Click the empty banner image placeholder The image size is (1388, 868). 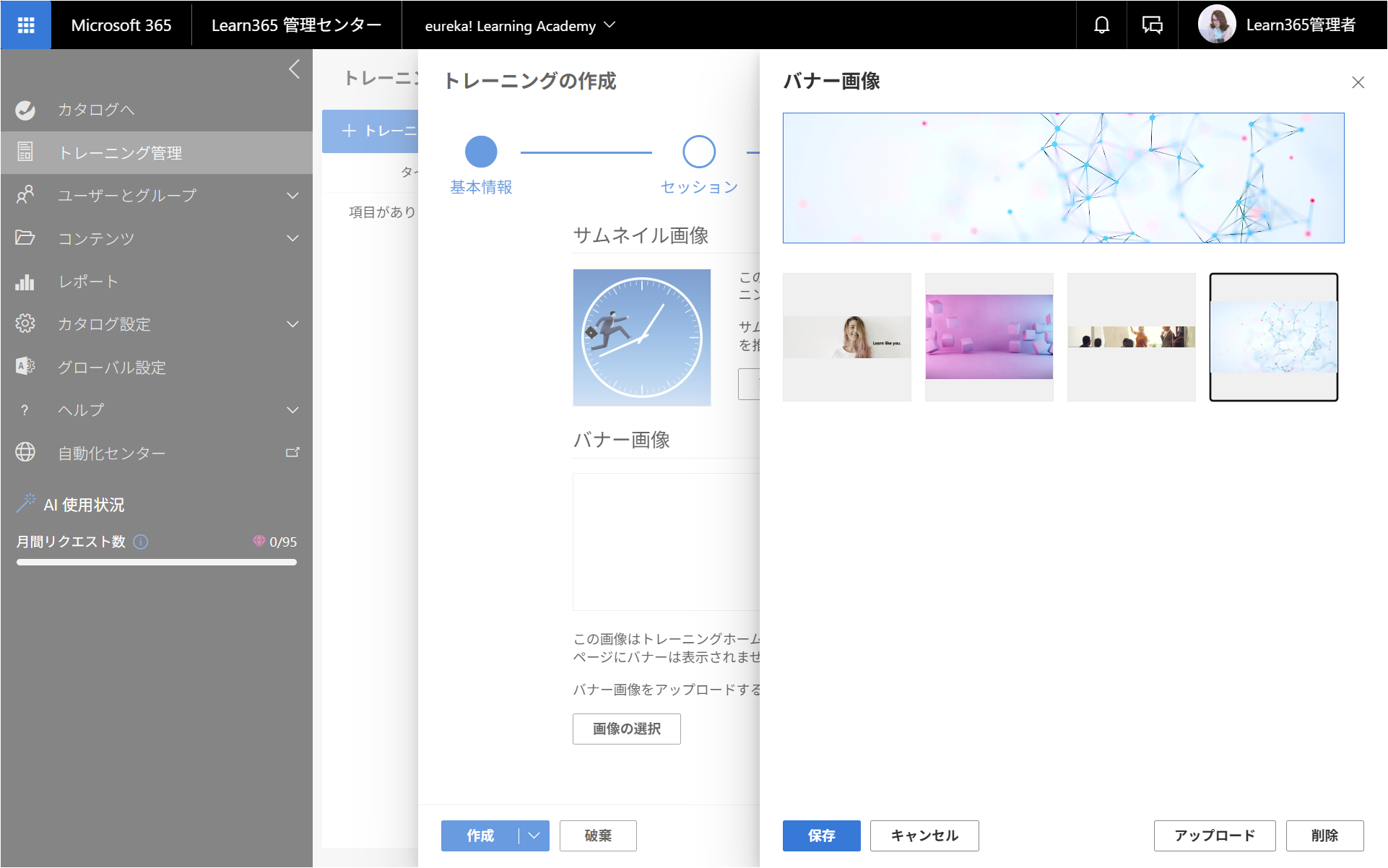point(666,542)
